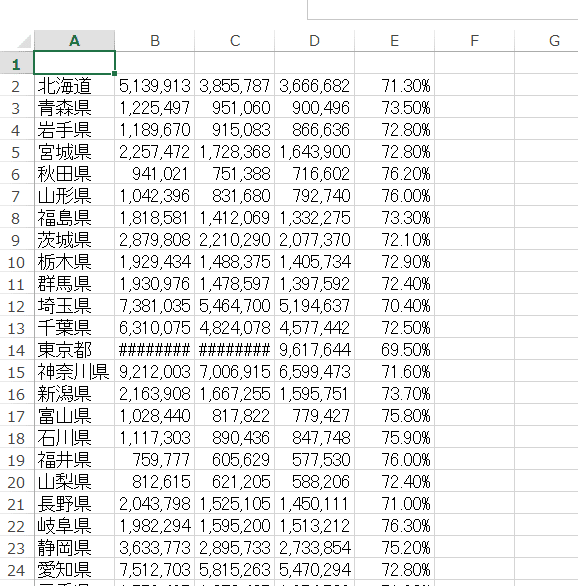Click cell containing 東京都
Image resolution: width=578 pixels, height=586 pixels.
click(74, 350)
